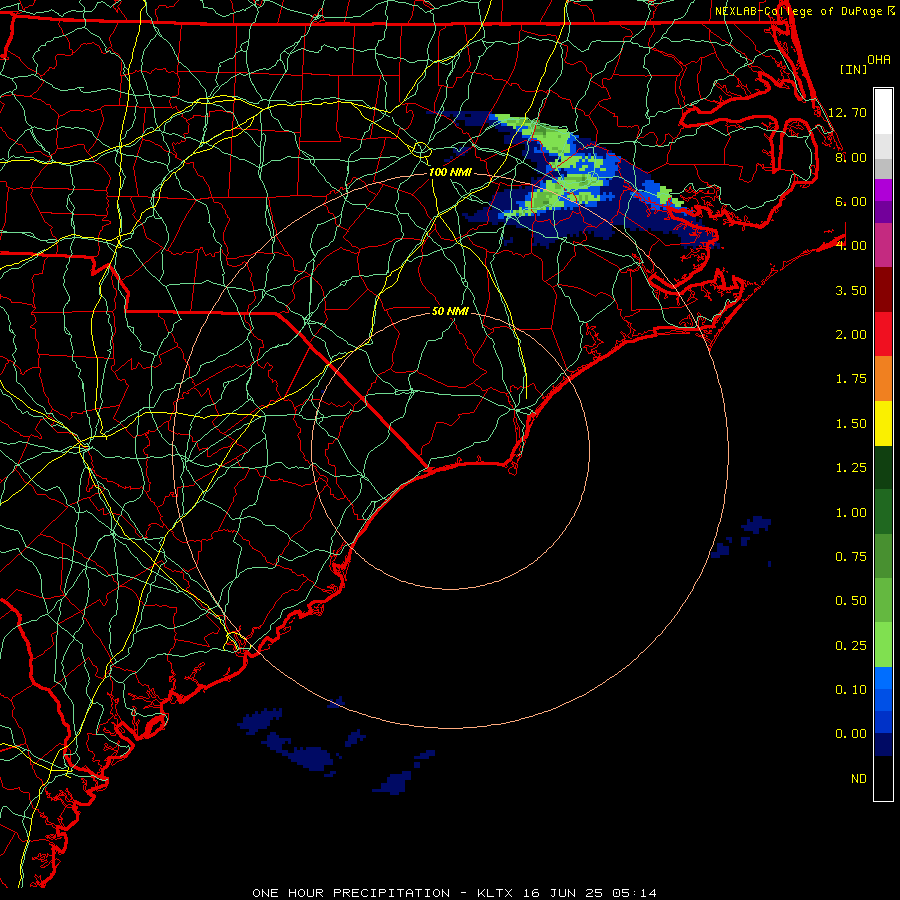The width and height of the screenshot is (900, 900).
Task: Click the black ND legend swatch
Action: coord(883,778)
